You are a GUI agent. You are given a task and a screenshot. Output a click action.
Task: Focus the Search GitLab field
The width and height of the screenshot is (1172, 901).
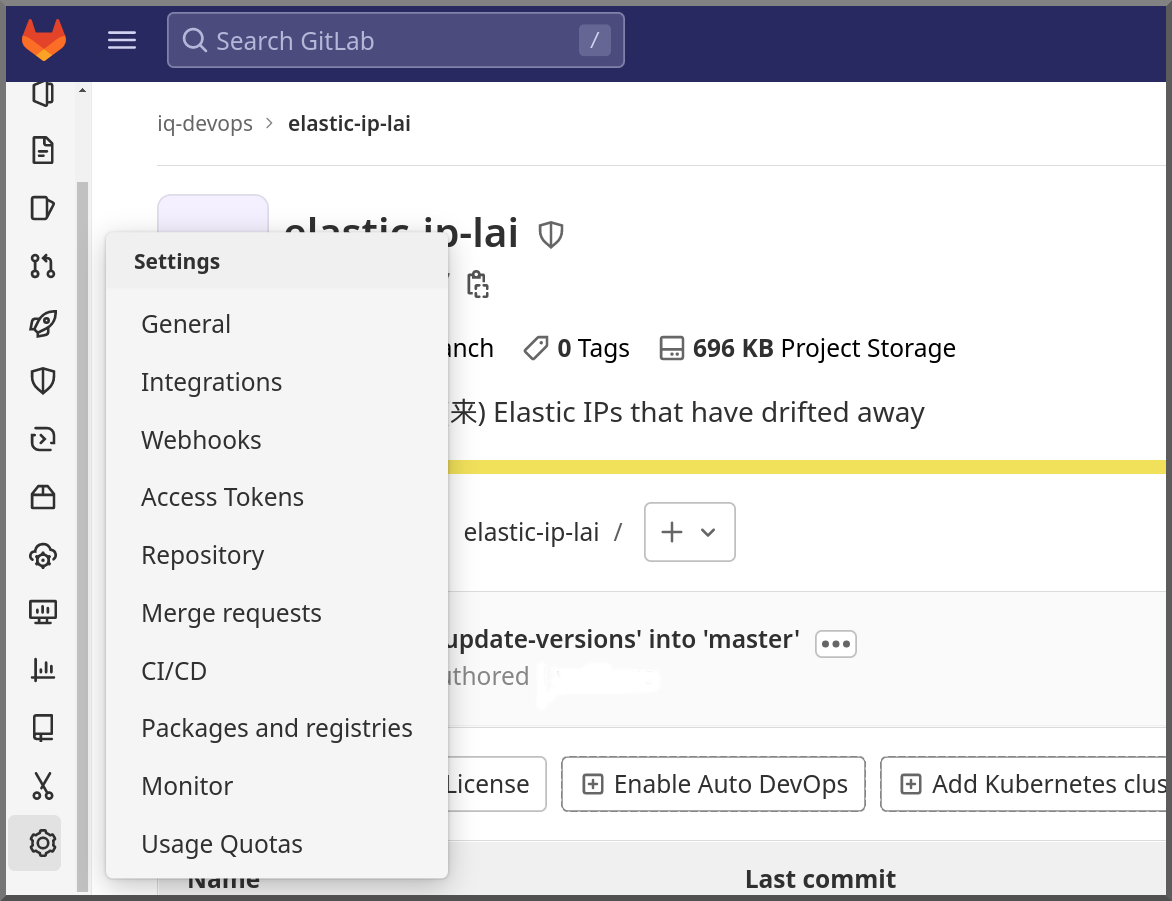pyautogui.click(x=395, y=40)
